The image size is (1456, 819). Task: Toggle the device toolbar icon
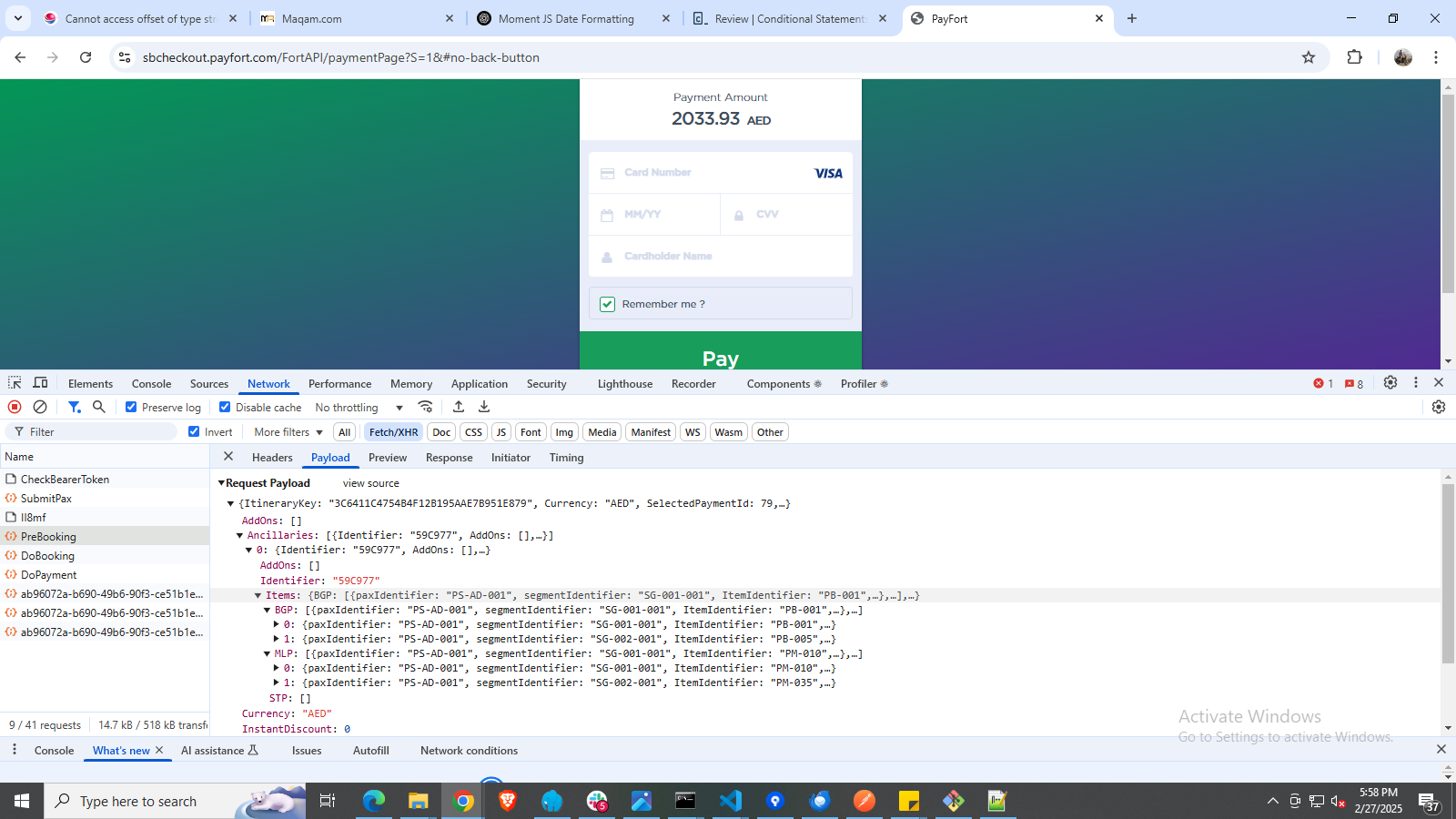40,383
